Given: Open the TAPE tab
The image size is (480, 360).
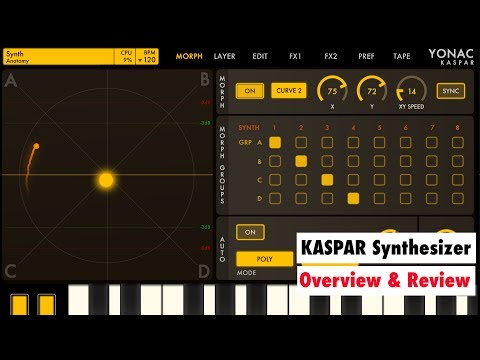Looking at the screenshot, I should pos(401,56).
